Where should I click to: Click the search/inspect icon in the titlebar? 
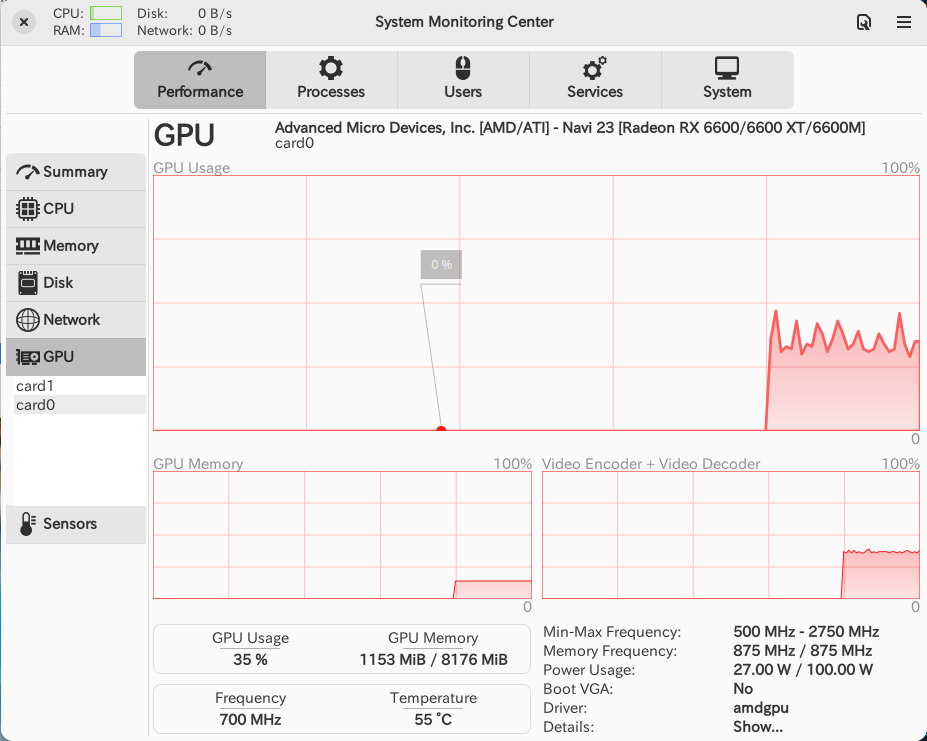pyautogui.click(x=862, y=21)
